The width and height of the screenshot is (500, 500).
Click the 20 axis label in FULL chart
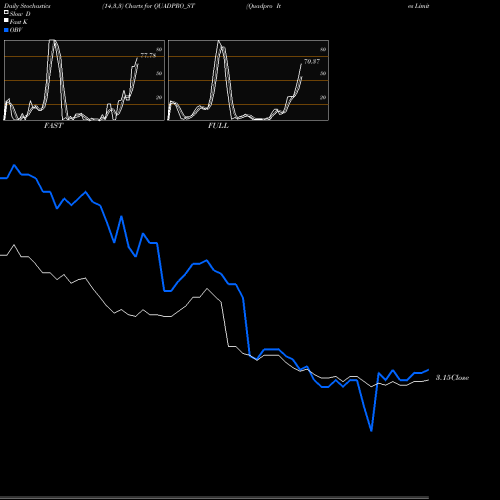[323, 97]
